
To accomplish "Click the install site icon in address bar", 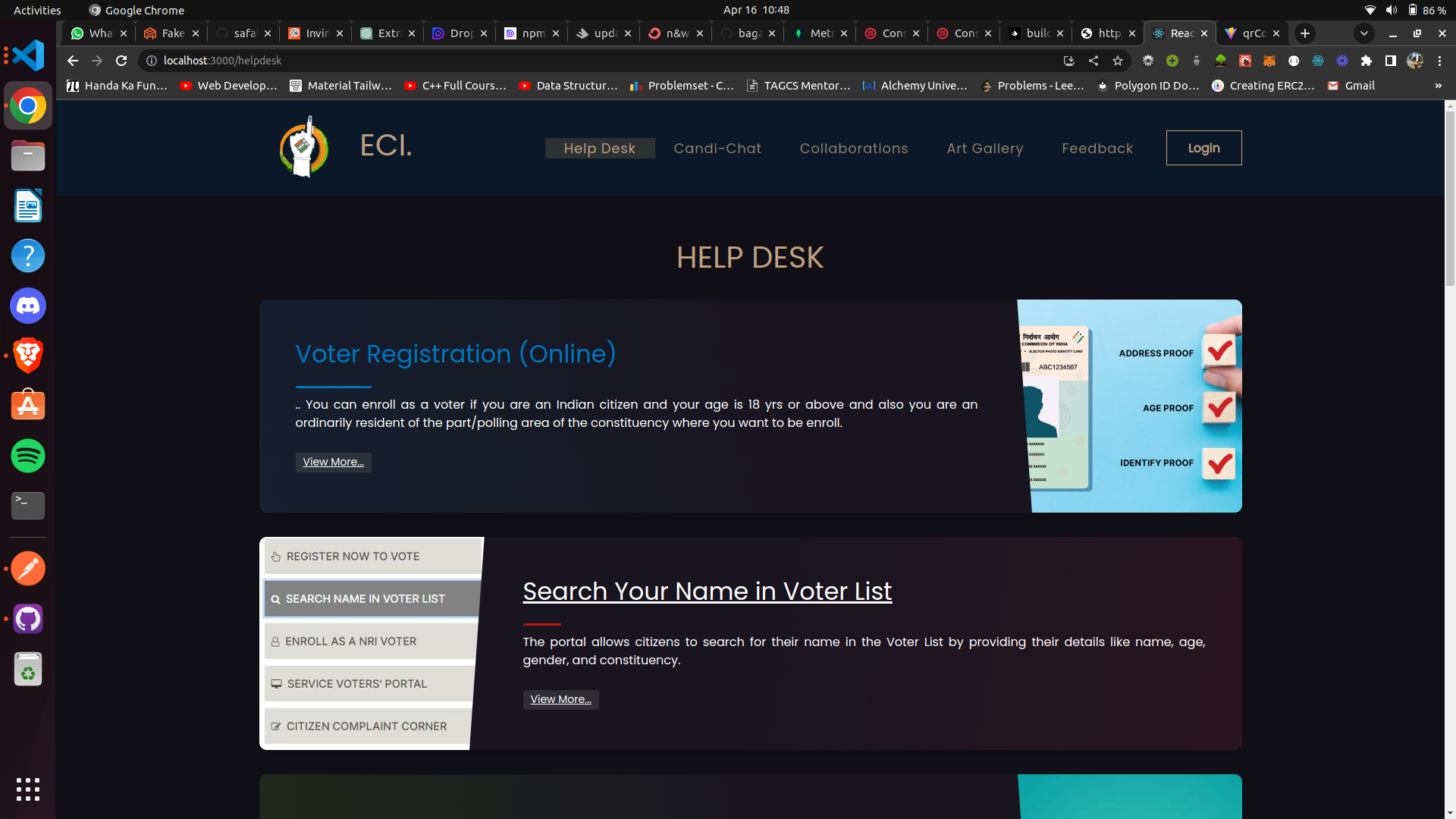I will [1068, 61].
